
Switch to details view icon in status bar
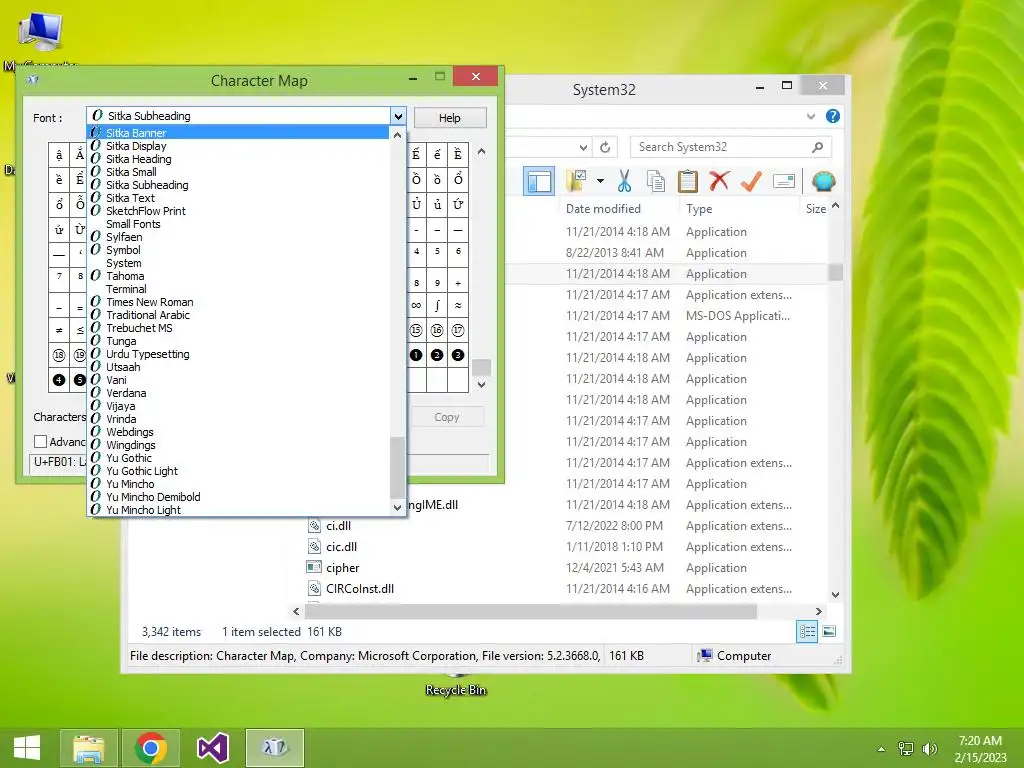click(807, 632)
